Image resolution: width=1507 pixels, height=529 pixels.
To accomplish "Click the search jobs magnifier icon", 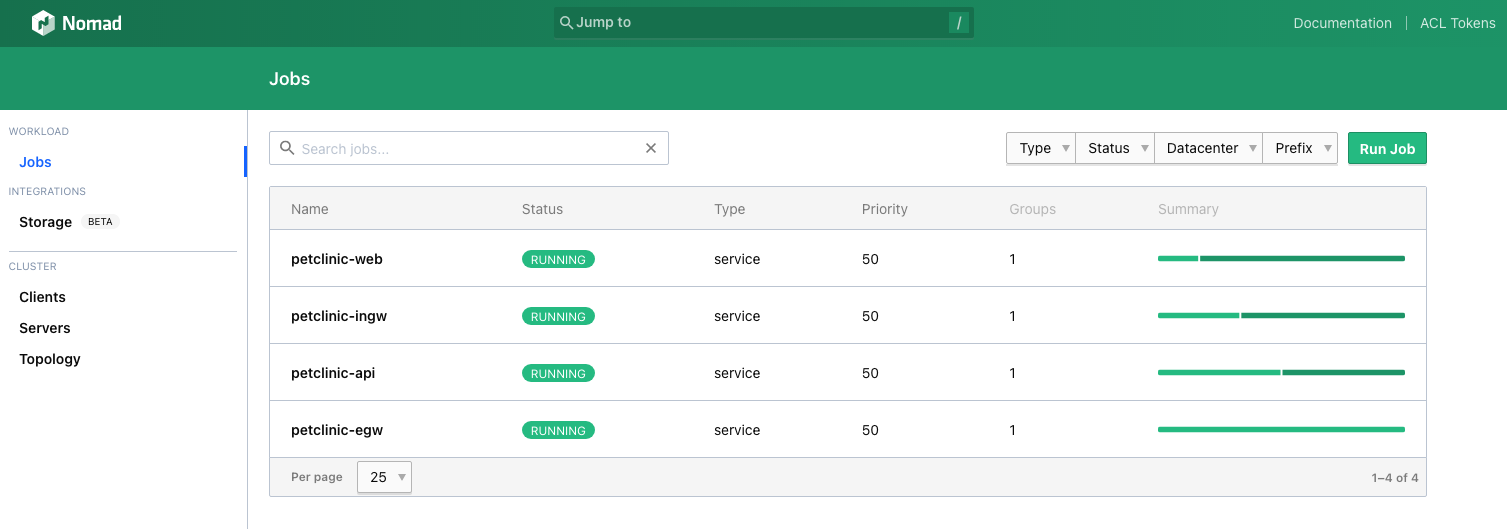I will 287,148.
